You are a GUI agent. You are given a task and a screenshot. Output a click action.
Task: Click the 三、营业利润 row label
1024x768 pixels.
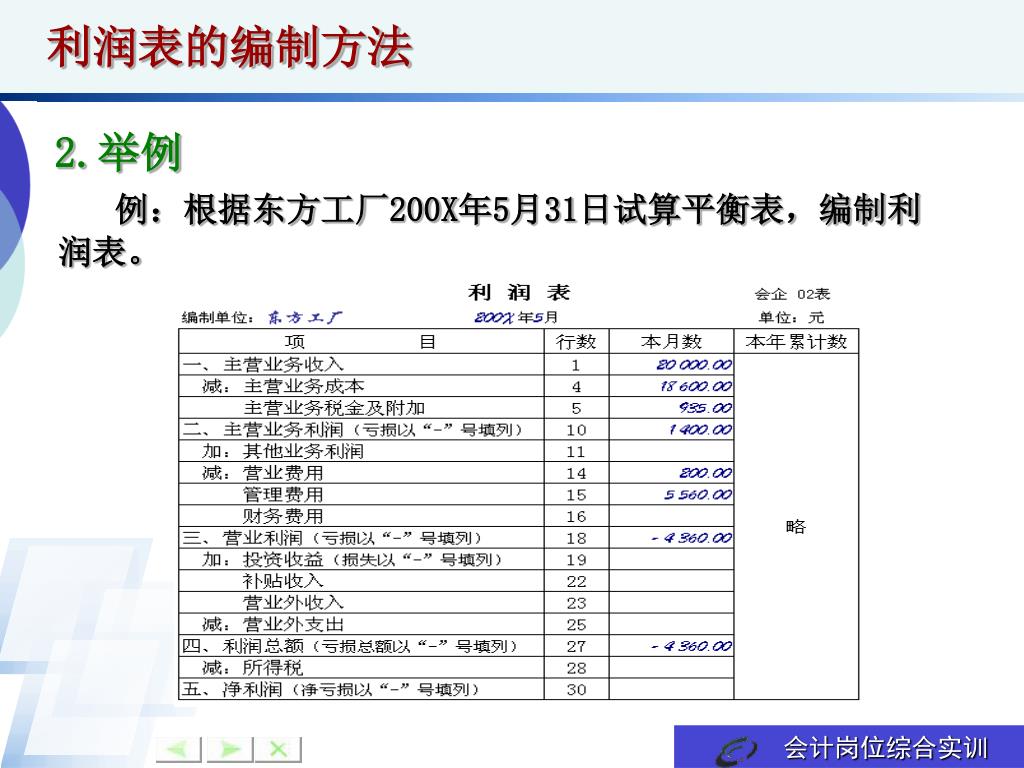(332, 537)
